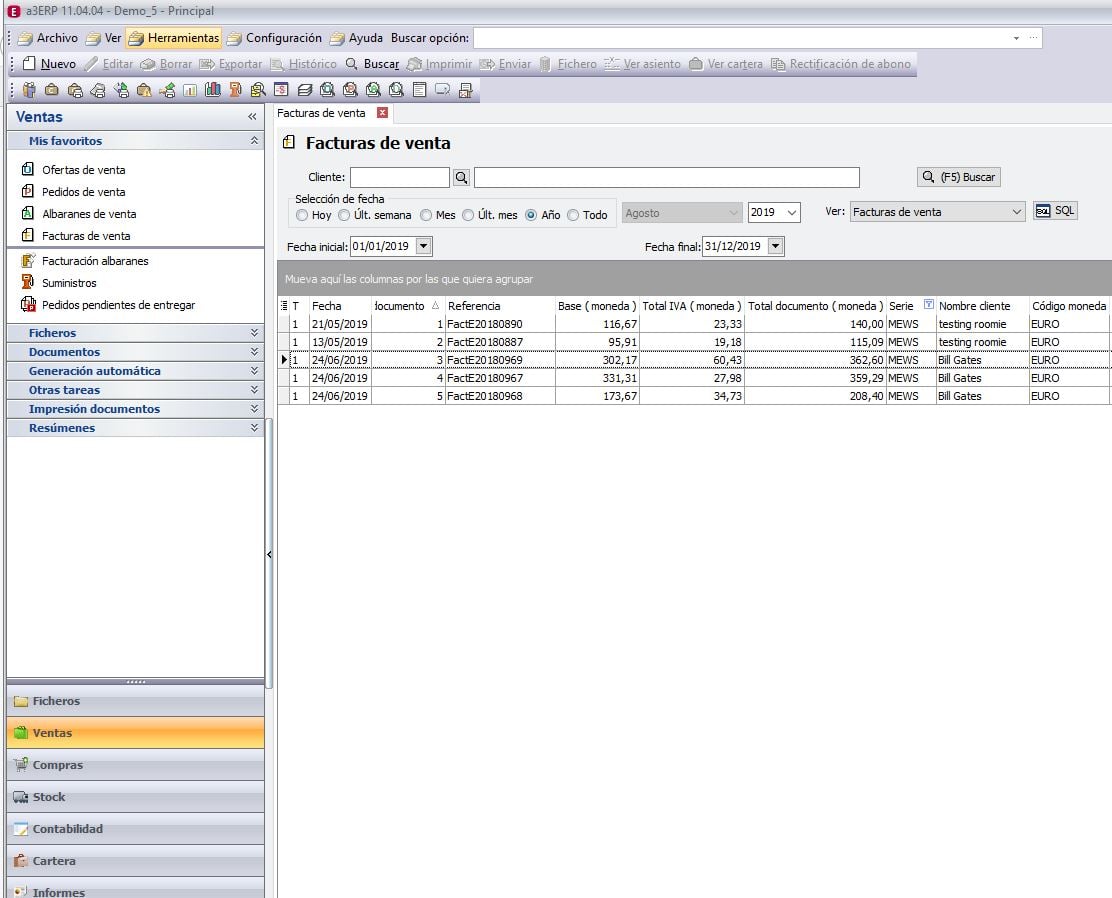Open the Herramientas menu
The height and width of the screenshot is (898, 1112).
(x=179, y=37)
